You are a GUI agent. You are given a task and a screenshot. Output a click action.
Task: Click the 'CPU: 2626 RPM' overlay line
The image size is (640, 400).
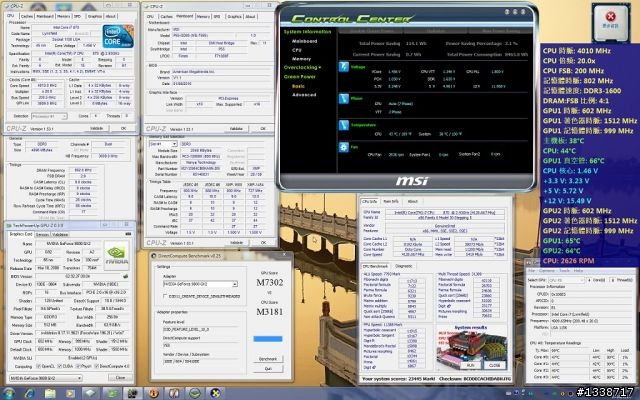click(569, 261)
